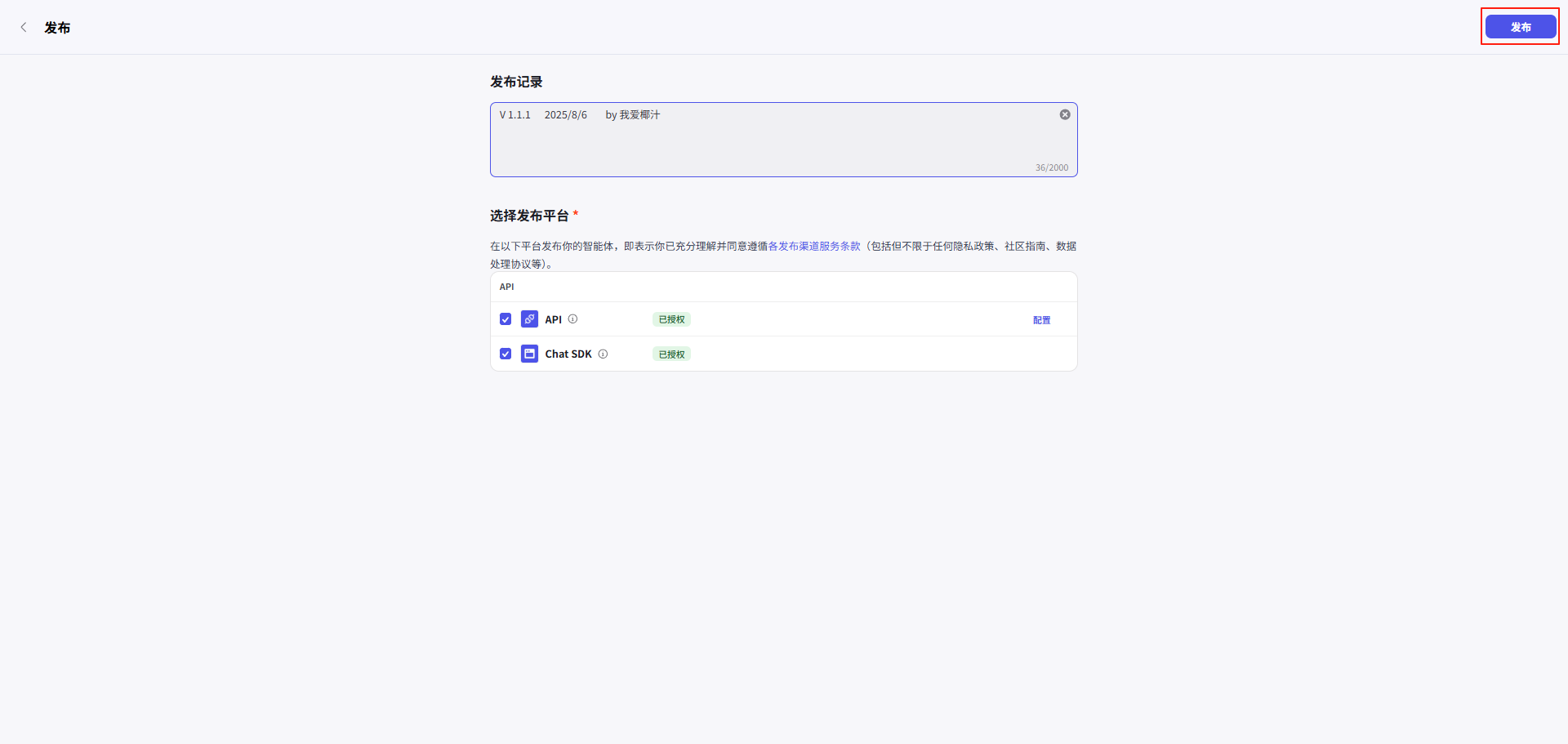Uncheck the Chat SDK checkbox

click(x=506, y=354)
